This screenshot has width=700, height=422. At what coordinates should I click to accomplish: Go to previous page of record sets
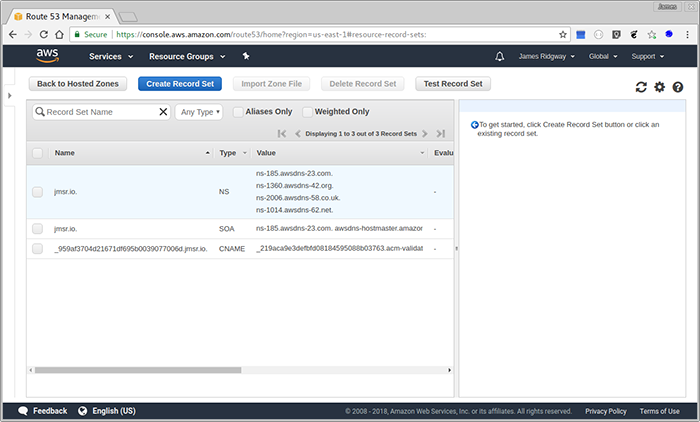298,134
